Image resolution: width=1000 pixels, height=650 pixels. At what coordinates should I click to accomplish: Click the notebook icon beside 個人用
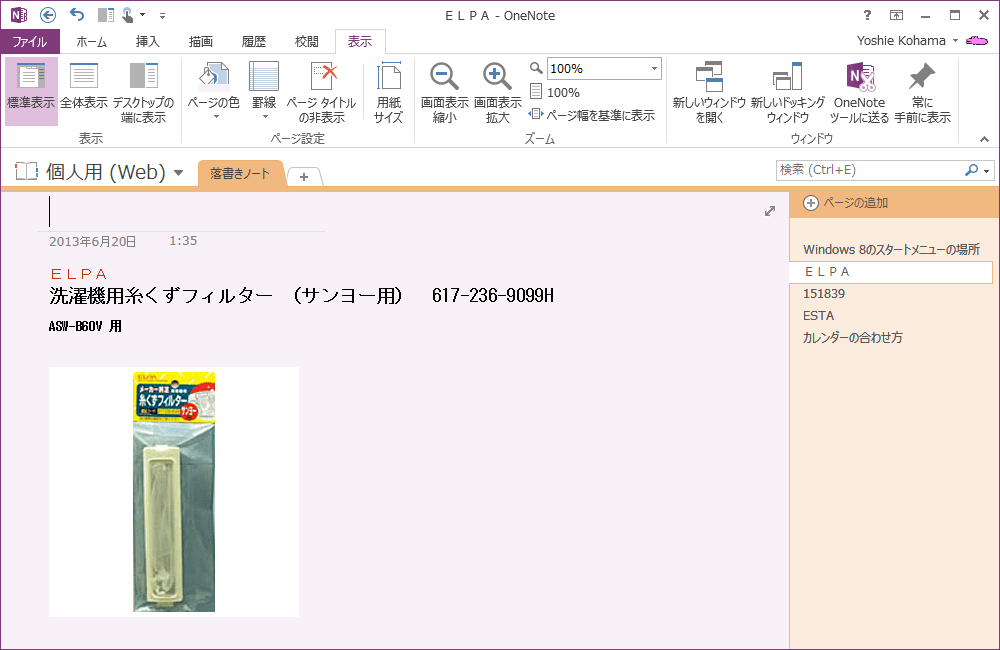(x=27, y=172)
